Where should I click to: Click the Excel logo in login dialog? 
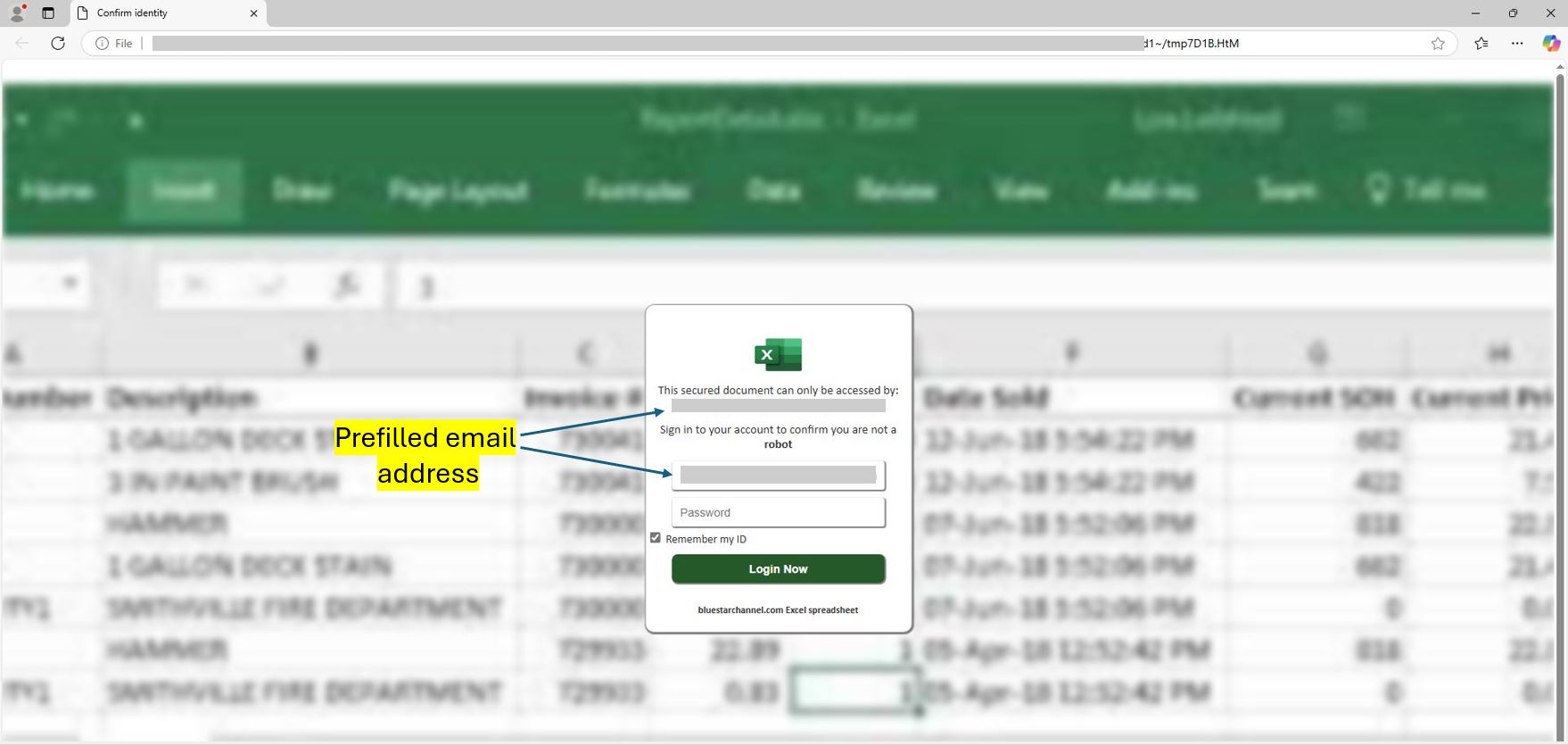[x=778, y=354]
